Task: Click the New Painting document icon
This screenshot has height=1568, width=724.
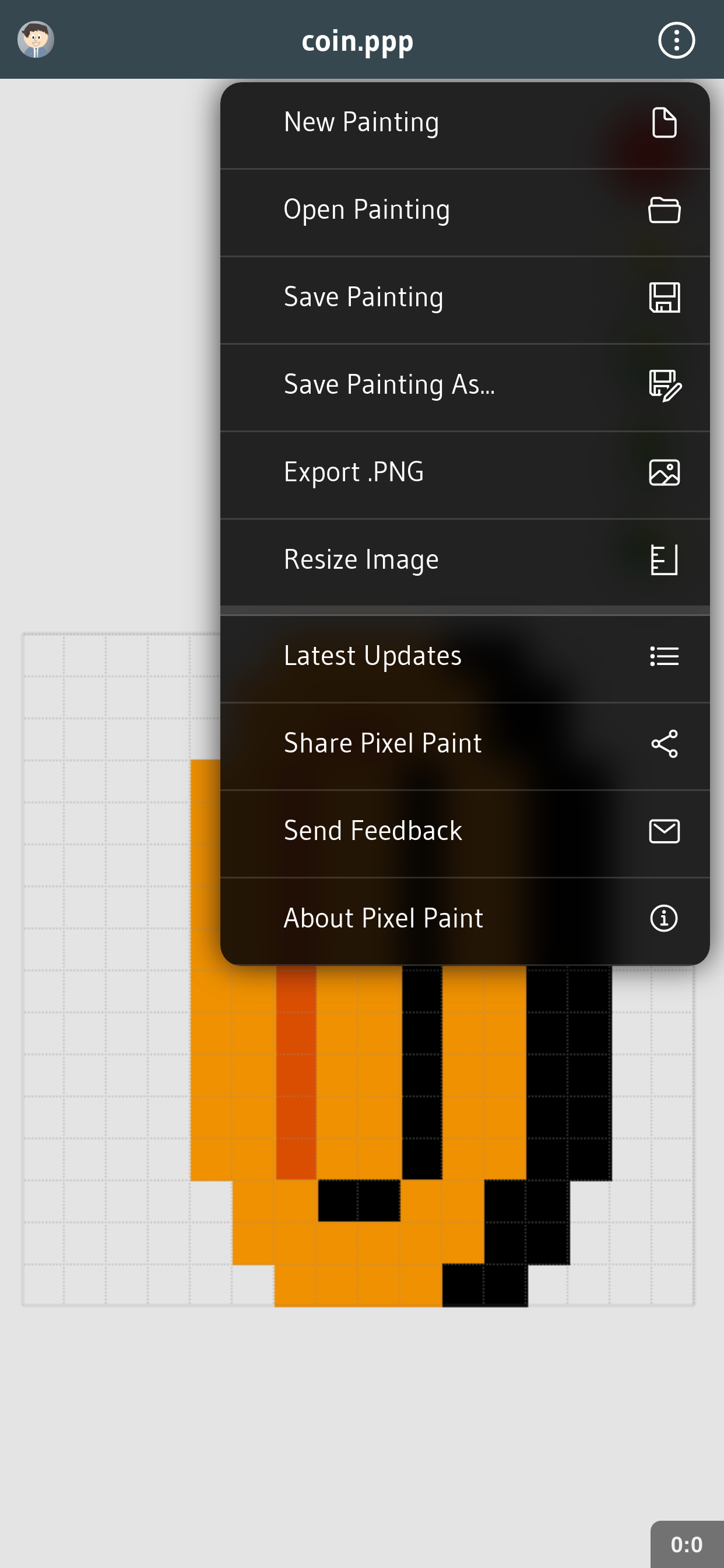Action: (664, 123)
